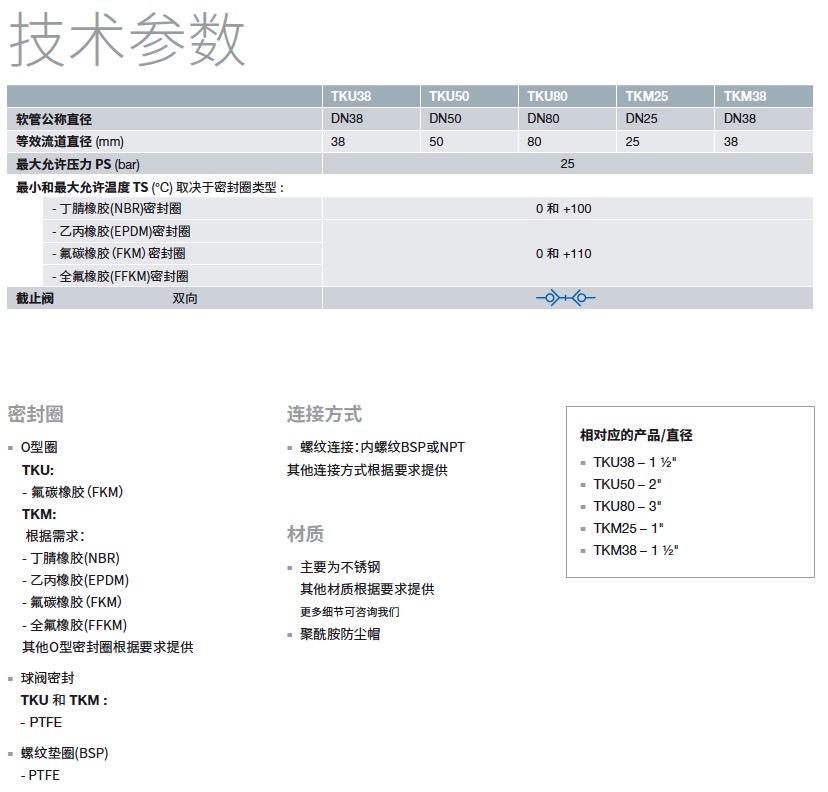Click the 等效流道直径 (mm) row label
828x792 pixels.
[70, 142]
